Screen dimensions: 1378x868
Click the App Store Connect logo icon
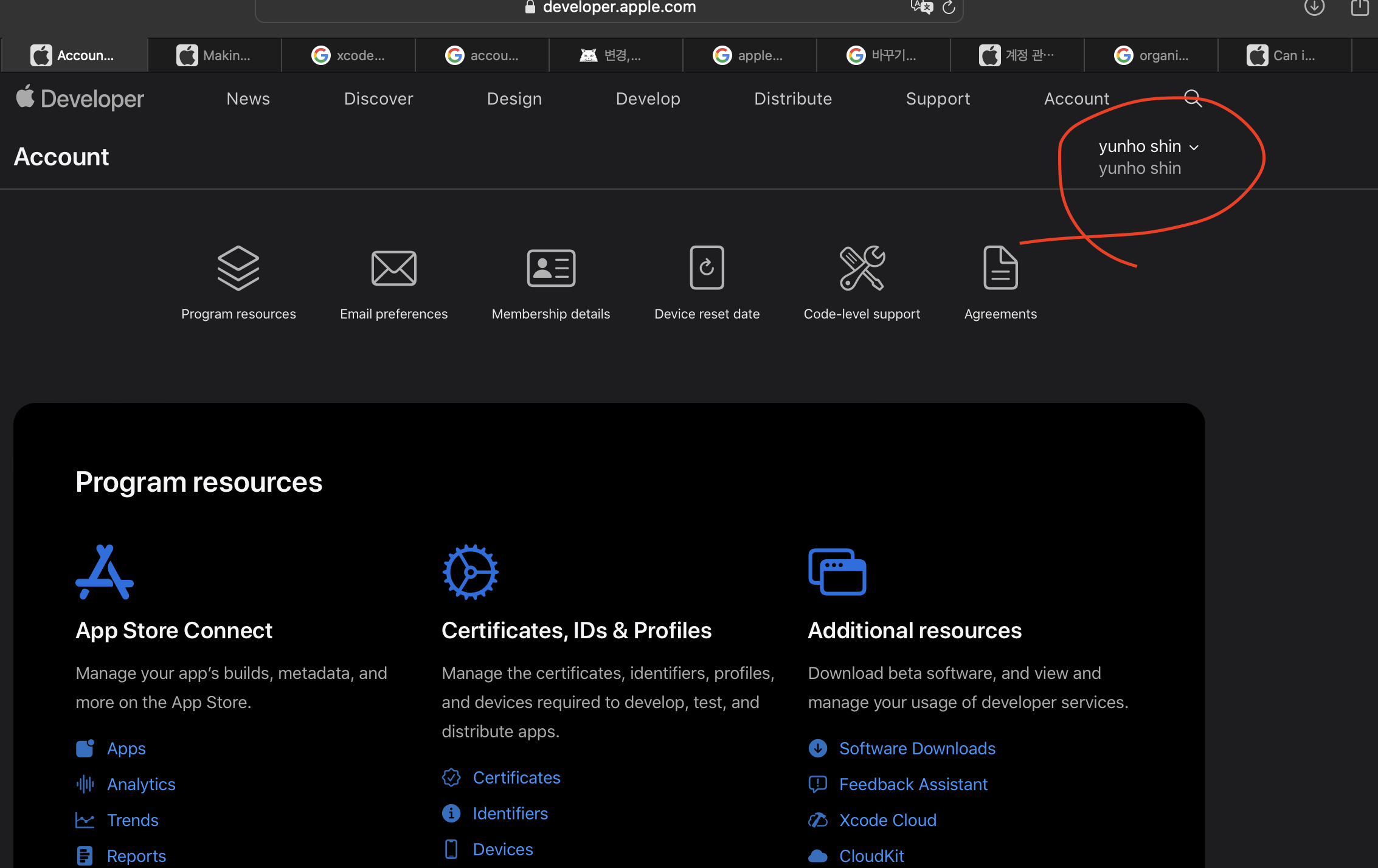[105, 572]
